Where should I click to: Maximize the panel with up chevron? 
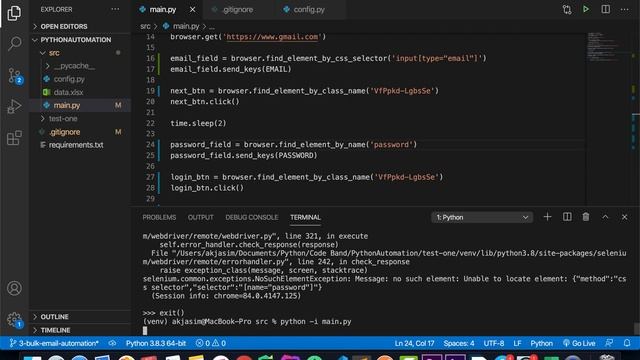click(605, 217)
